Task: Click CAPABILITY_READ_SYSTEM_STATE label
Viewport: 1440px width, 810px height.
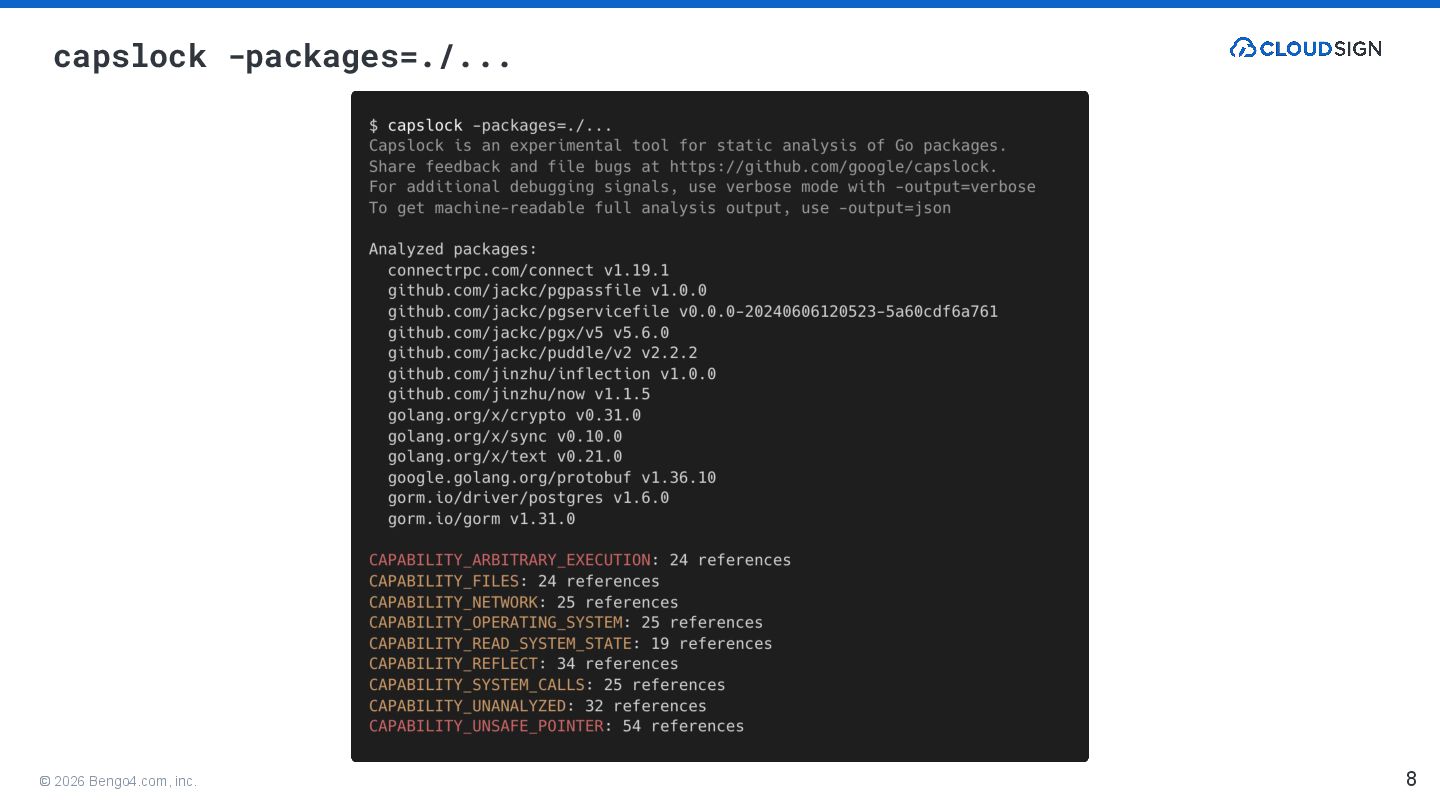Action: tap(500, 644)
